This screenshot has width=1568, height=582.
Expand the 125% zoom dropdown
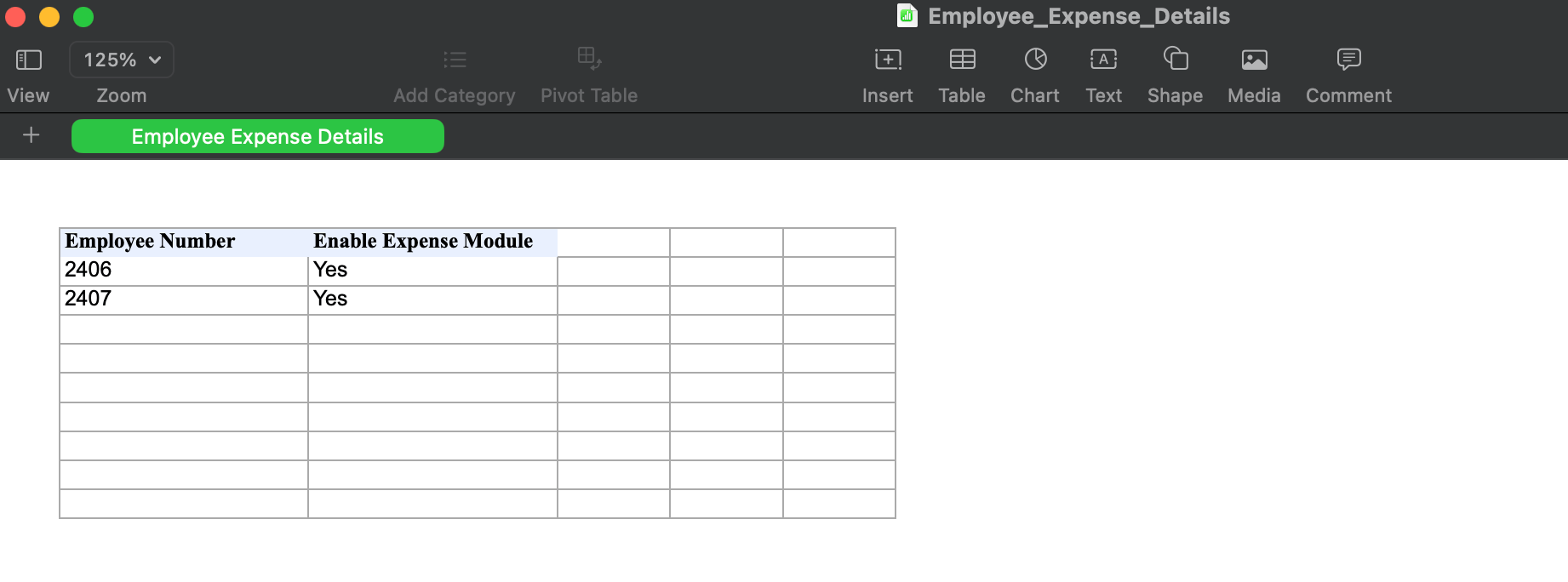(x=122, y=60)
